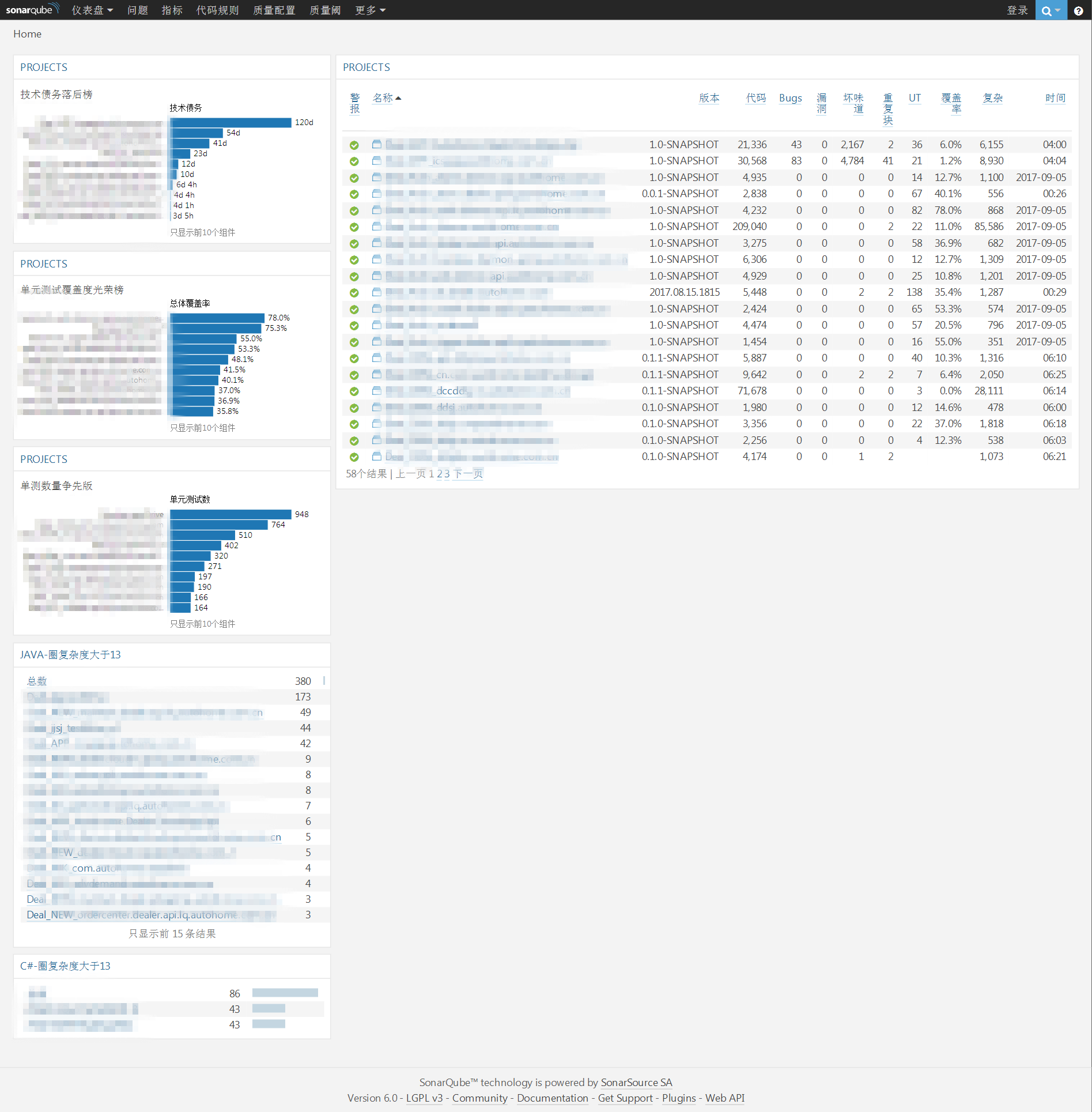Open the Home breadcrumb text

pos(28,34)
